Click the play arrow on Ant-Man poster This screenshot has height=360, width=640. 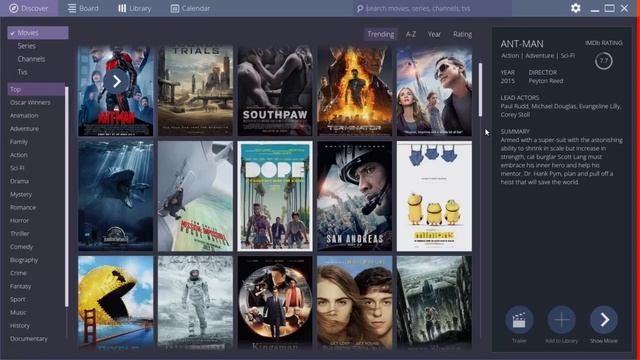click(116, 82)
